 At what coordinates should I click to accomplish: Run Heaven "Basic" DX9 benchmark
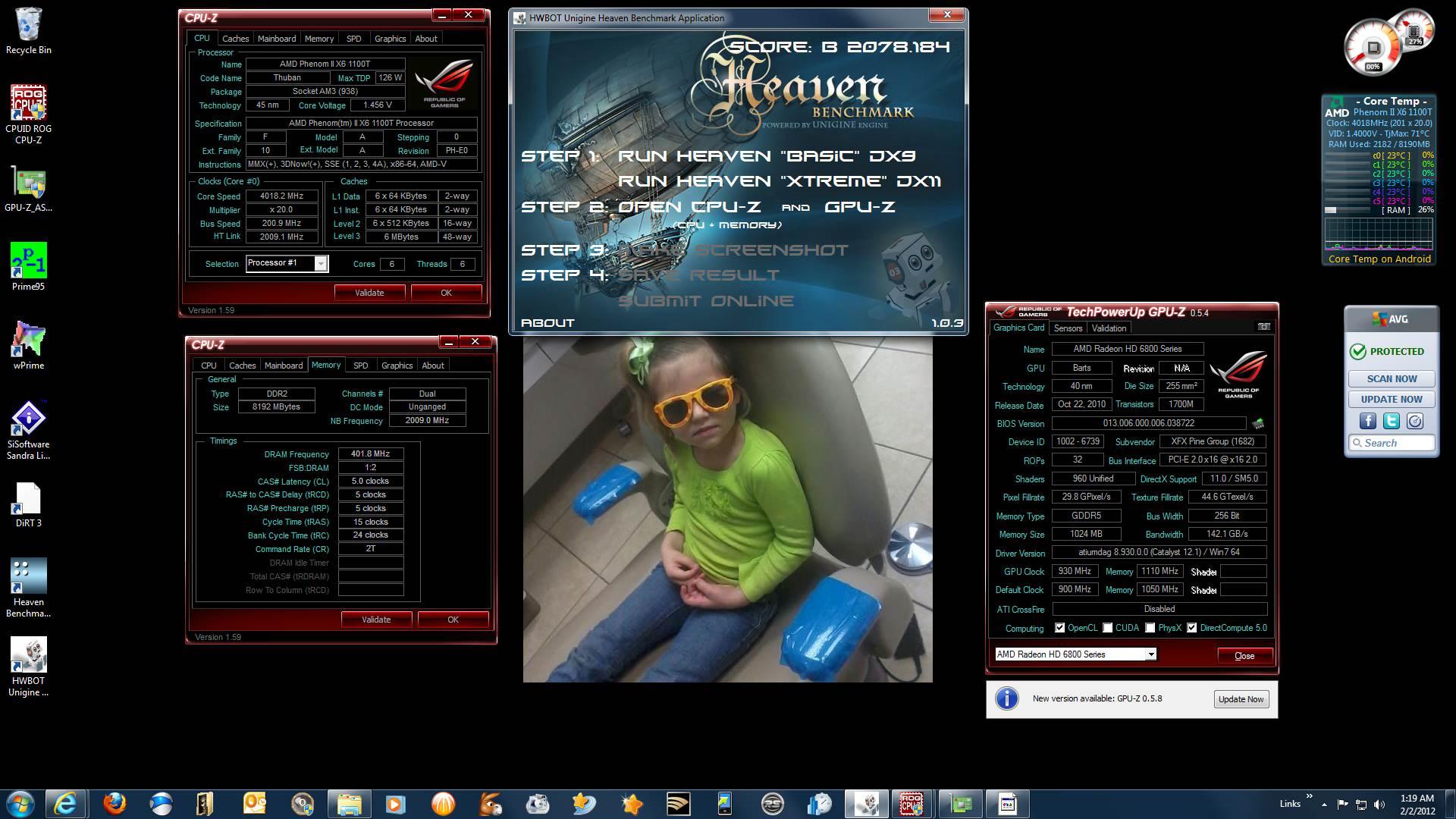click(767, 155)
